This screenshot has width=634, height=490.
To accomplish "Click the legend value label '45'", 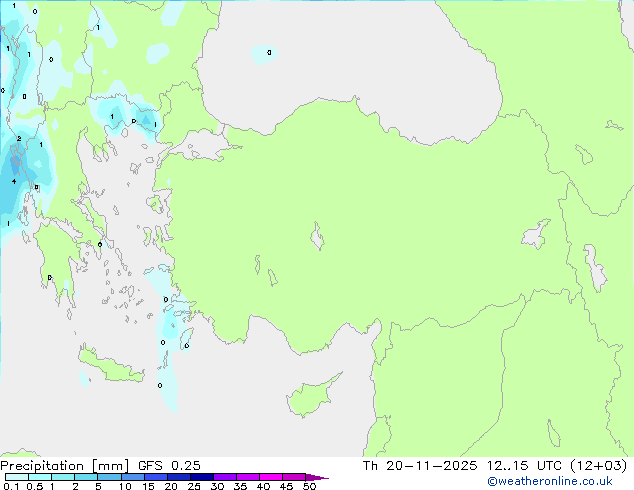I will 286,486.
